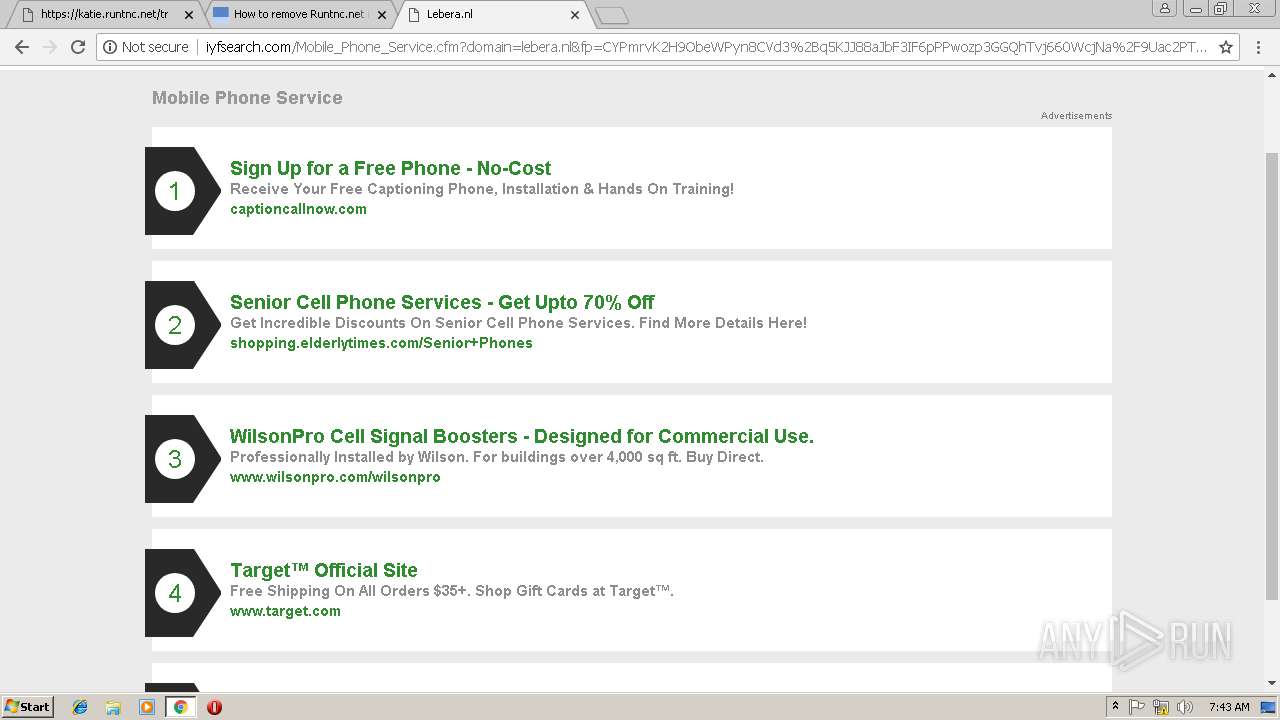Image resolution: width=1280 pixels, height=720 pixels.
Task: Click the vertical scrollbar thumb
Action: click(1272, 376)
